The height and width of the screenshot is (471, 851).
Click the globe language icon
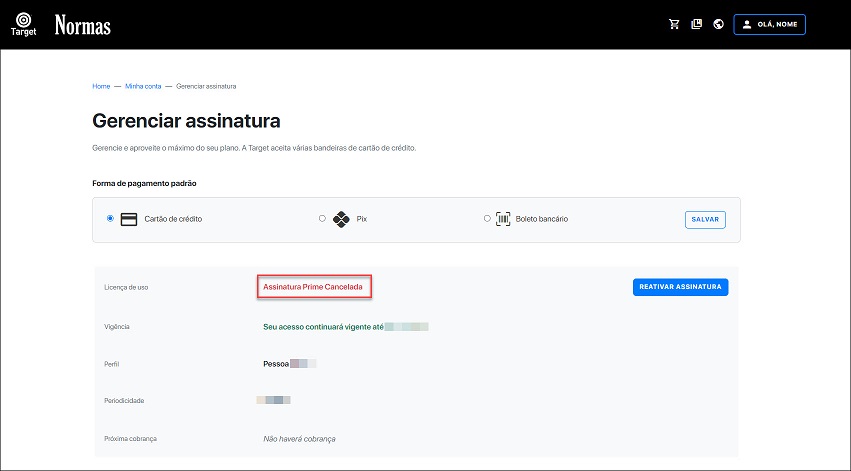pyautogui.click(x=718, y=24)
